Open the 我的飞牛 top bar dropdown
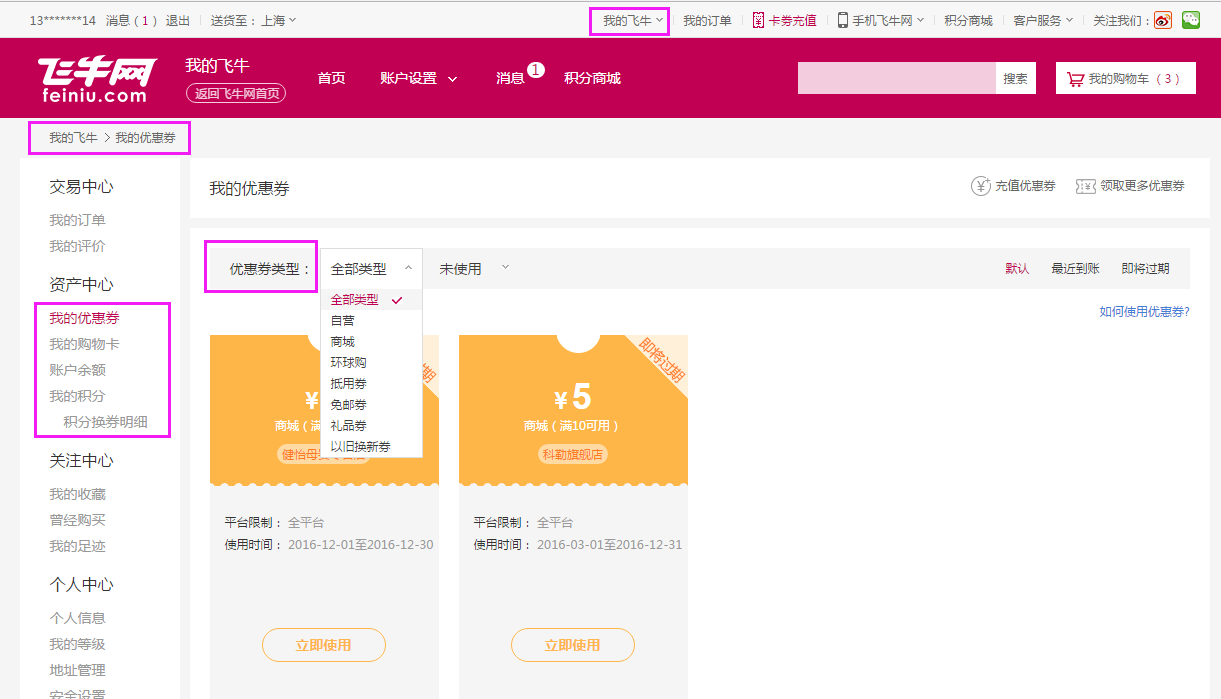Viewport: 1221px width, 699px height. coord(632,20)
